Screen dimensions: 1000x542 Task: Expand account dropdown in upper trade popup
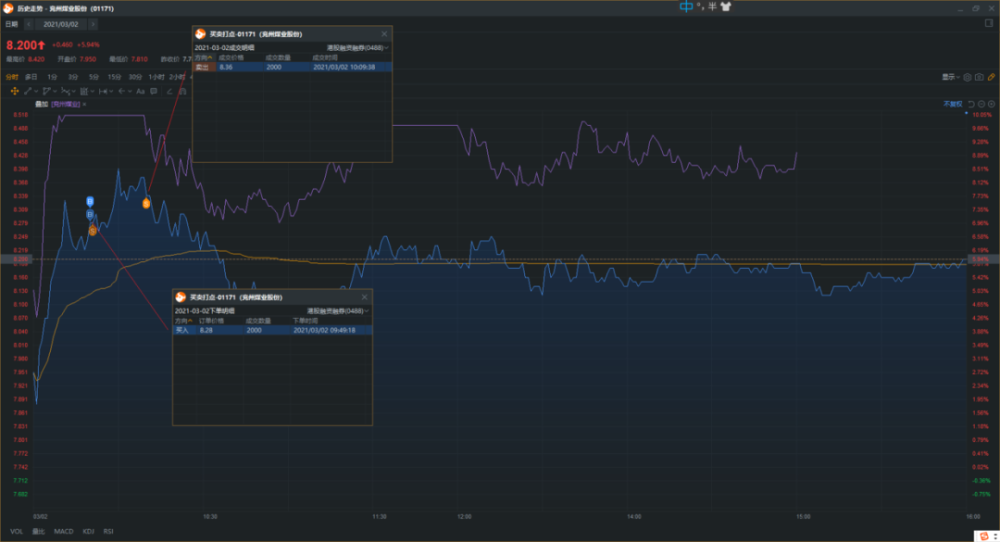(358, 47)
